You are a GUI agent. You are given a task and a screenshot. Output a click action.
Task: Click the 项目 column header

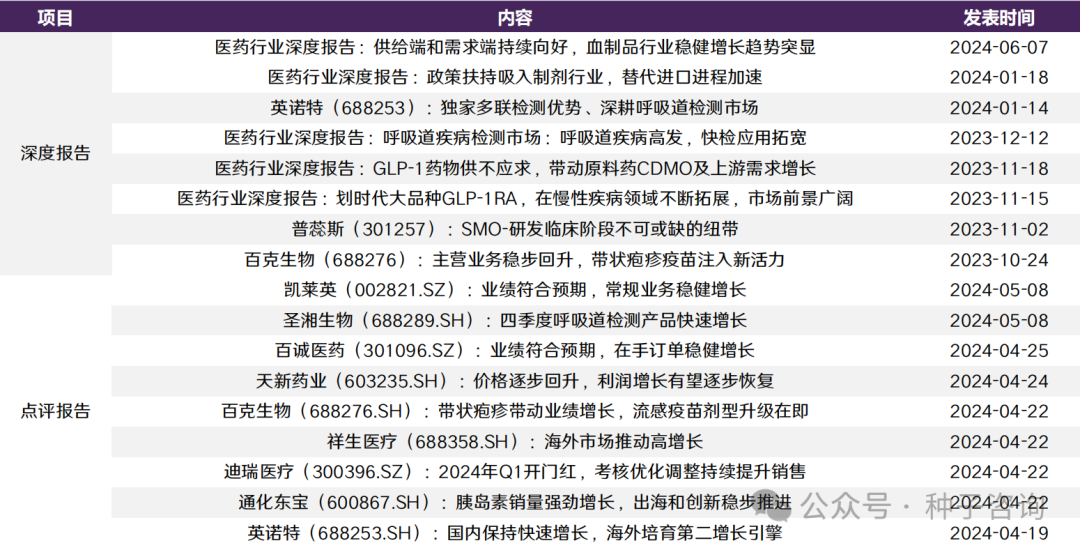tap(55, 18)
